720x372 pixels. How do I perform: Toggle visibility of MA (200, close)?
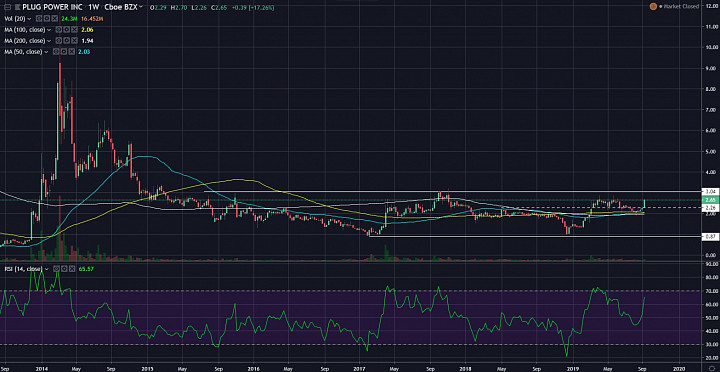click(x=58, y=40)
